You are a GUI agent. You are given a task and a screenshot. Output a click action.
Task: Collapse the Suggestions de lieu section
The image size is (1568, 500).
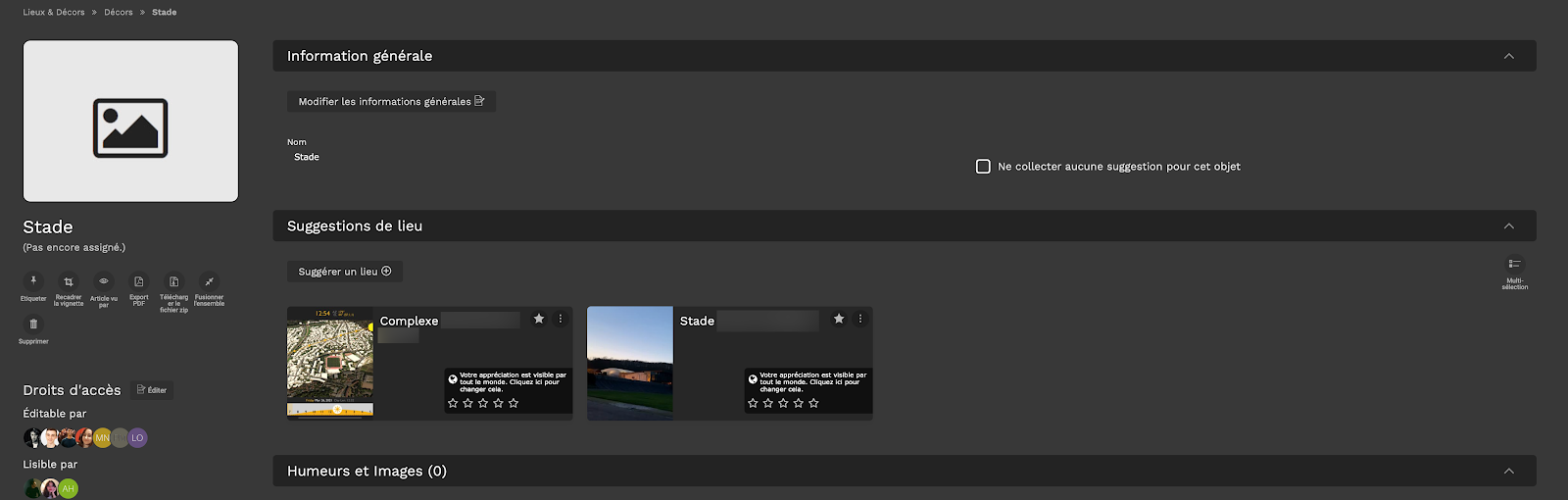click(x=1508, y=226)
